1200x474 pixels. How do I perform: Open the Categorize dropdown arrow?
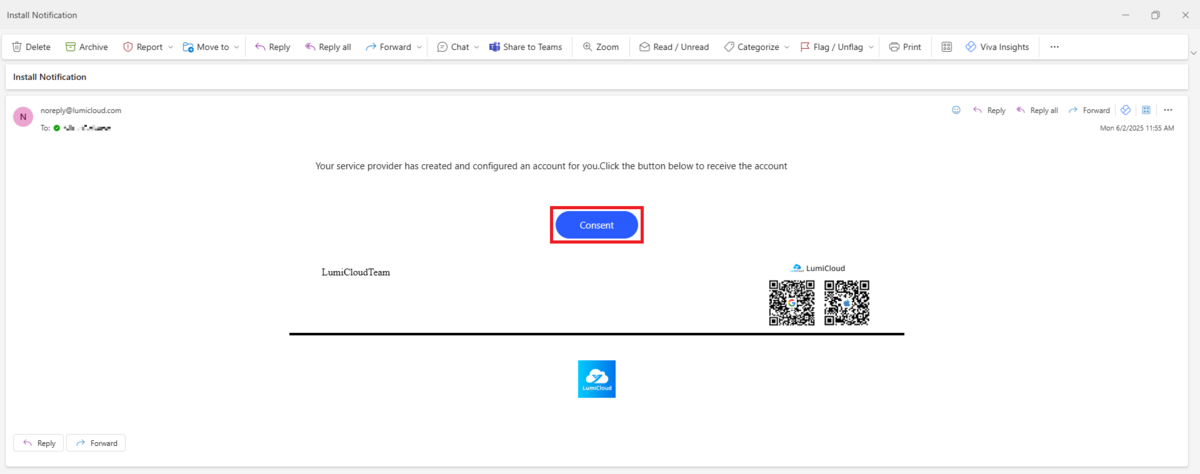[787, 47]
